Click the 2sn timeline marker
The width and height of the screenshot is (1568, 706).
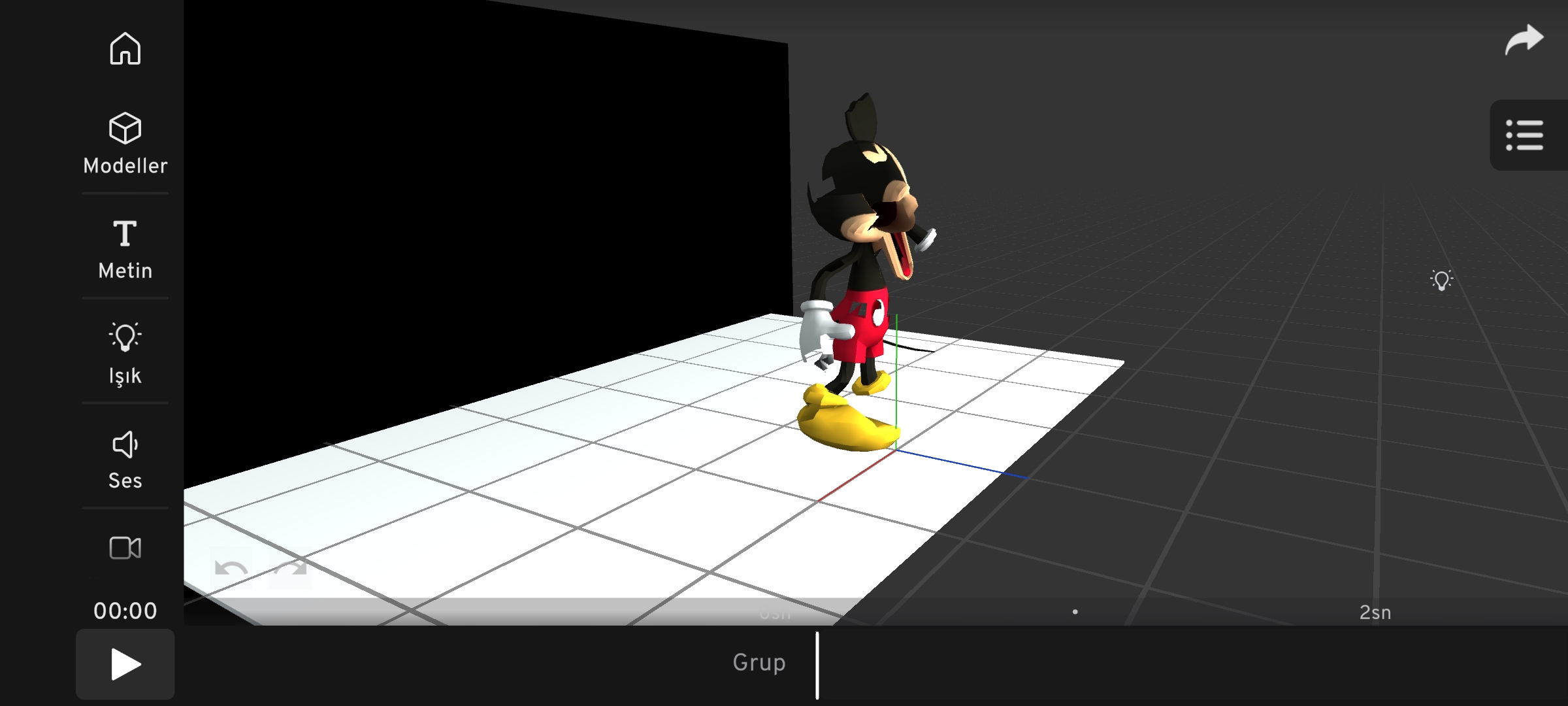pyautogui.click(x=1375, y=613)
